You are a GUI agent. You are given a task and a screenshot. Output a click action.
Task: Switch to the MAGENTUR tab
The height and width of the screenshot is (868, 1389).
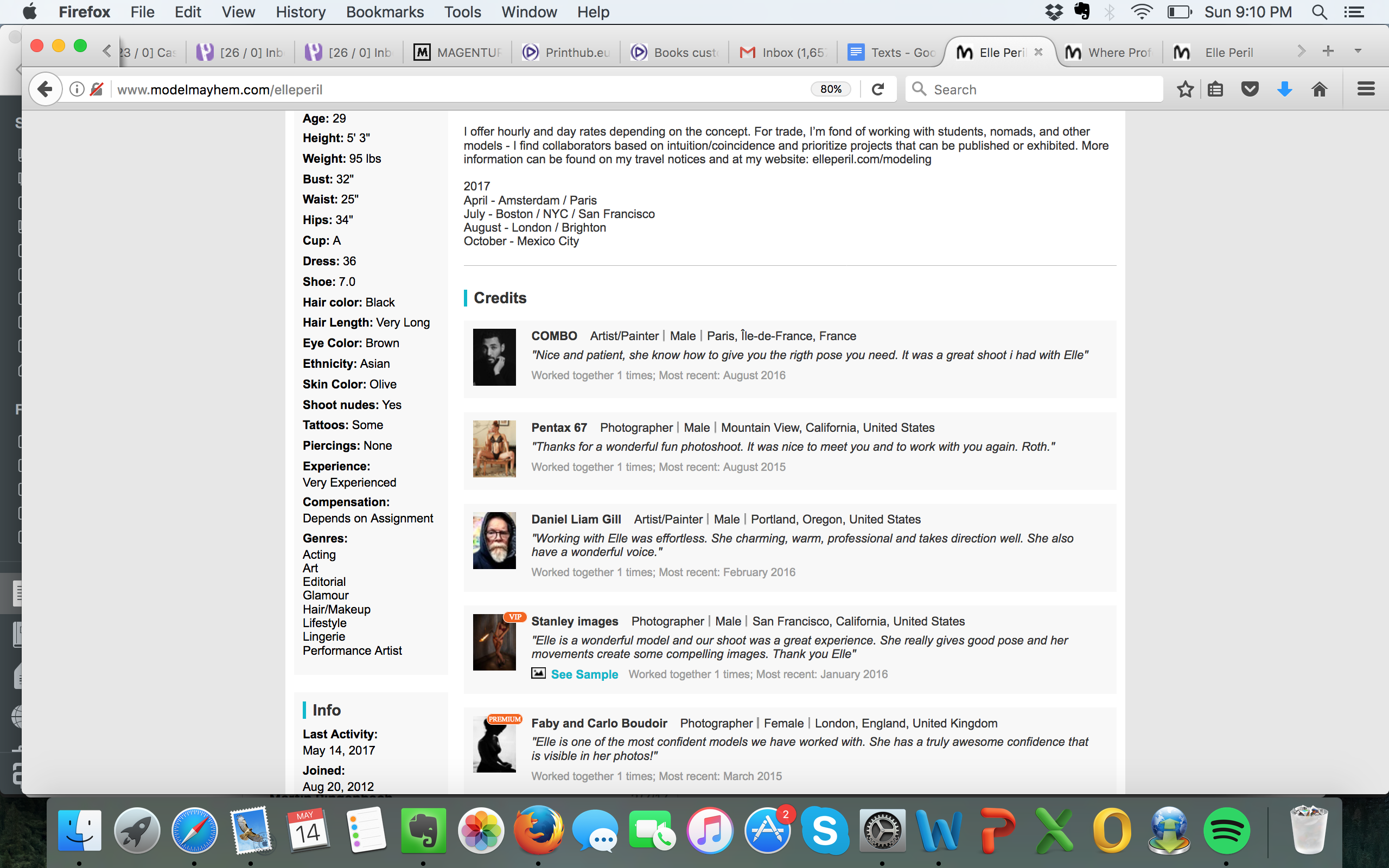457,52
